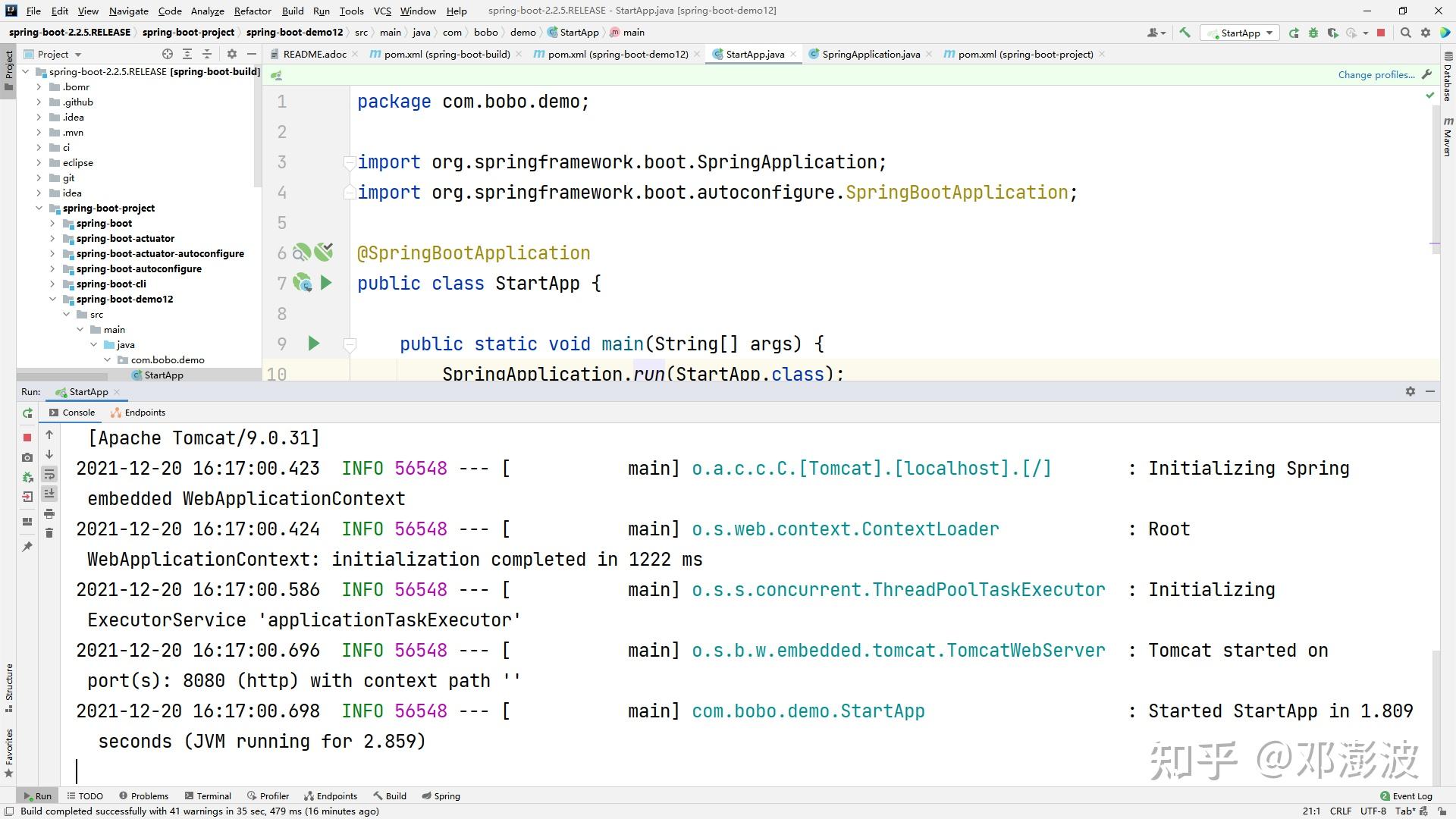Viewport: 1456px width, 819px height.
Task: Pin the StartApp run tab
Action: coord(27,544)
